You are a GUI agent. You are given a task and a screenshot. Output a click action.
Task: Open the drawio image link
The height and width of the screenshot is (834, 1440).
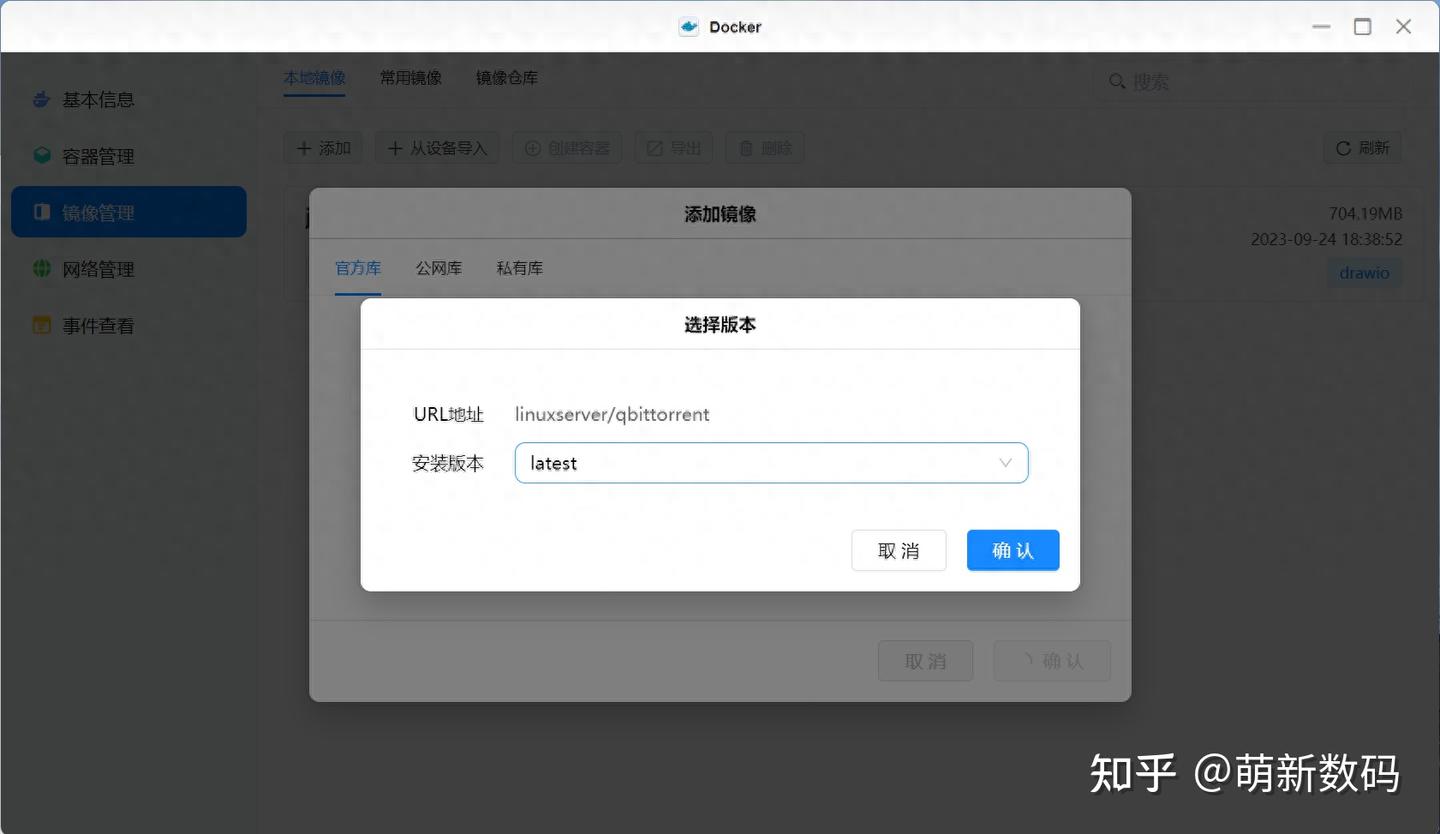(x=1364, y=272)
